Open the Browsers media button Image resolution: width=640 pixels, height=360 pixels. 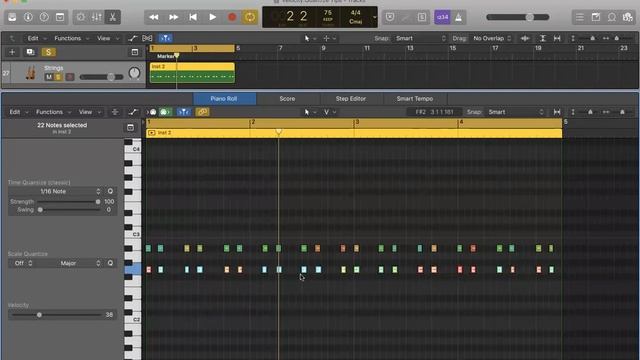(628, 17)
